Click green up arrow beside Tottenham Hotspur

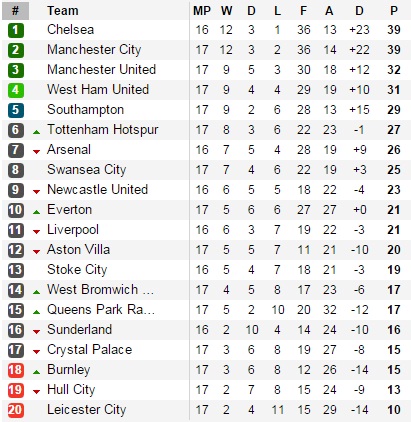pos(36,132)
